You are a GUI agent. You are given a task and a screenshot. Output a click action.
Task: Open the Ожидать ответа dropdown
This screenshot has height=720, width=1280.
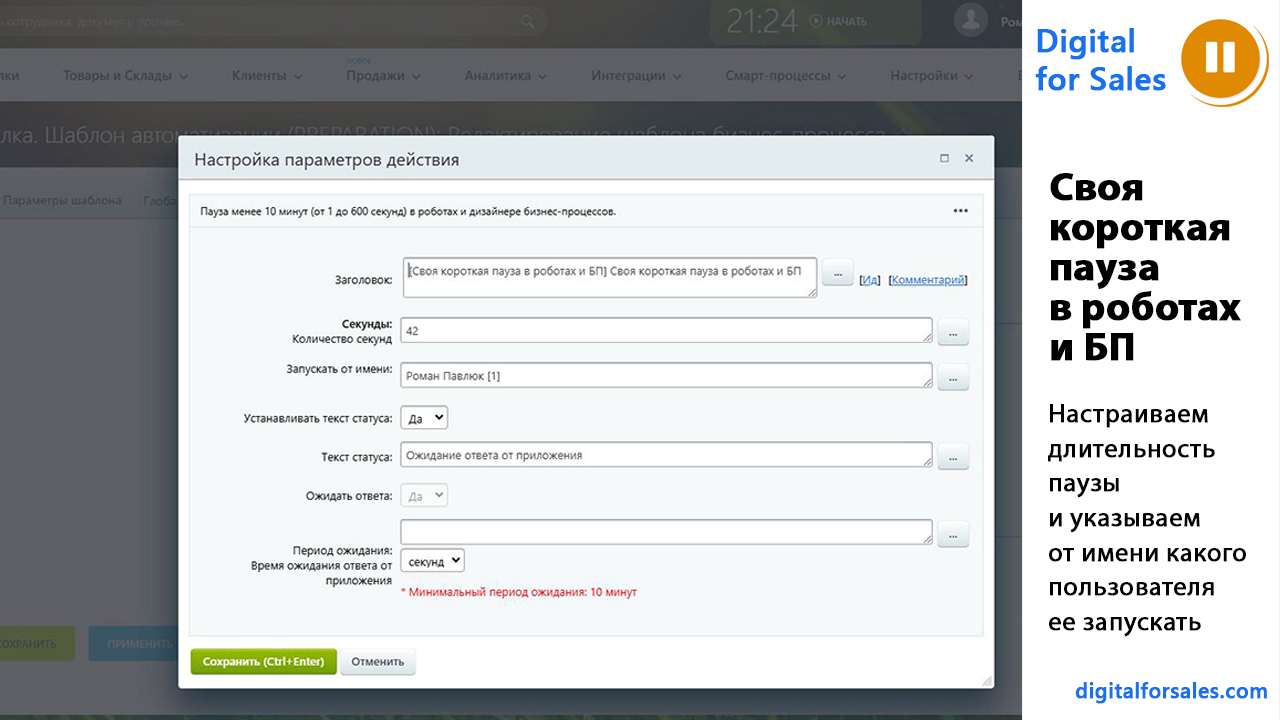pyautogui.click(x=424, y=496)
